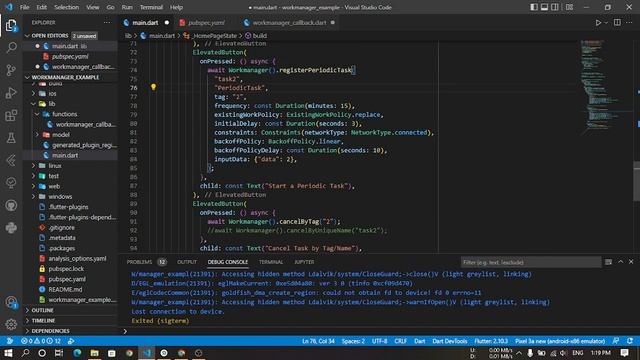Click the feedback icon in status bar

(x=616, y=341)
